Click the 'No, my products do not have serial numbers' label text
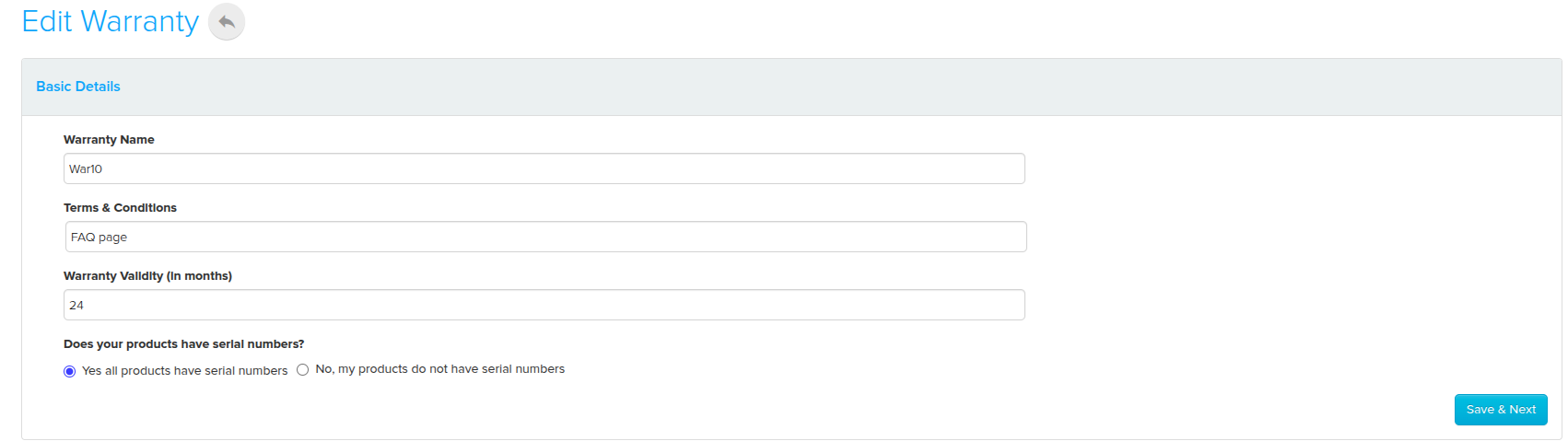The height and width of the screenshot is (441, 1568). [440, 369]
